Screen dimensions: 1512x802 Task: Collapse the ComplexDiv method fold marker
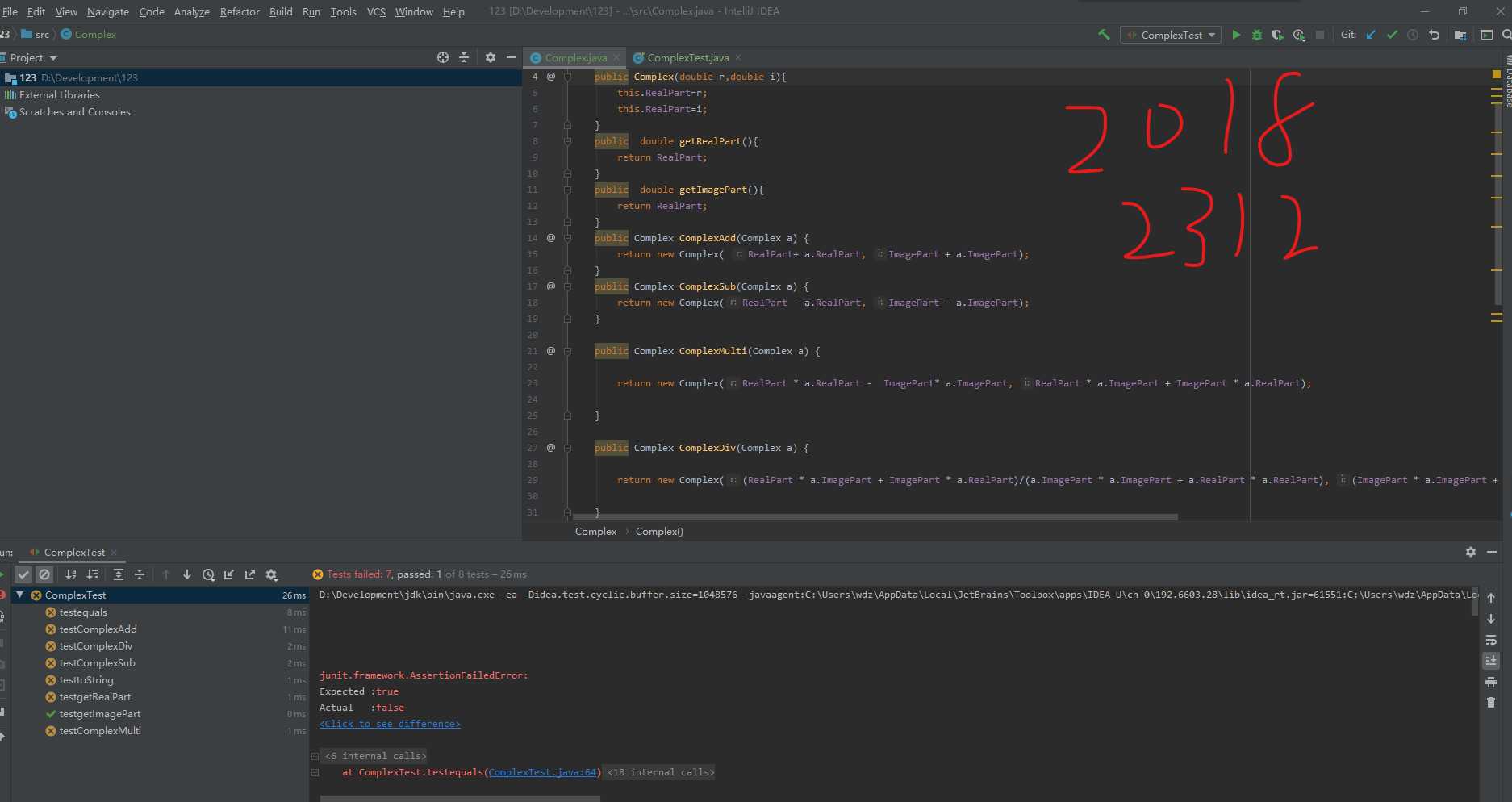(x=567, y=448)
